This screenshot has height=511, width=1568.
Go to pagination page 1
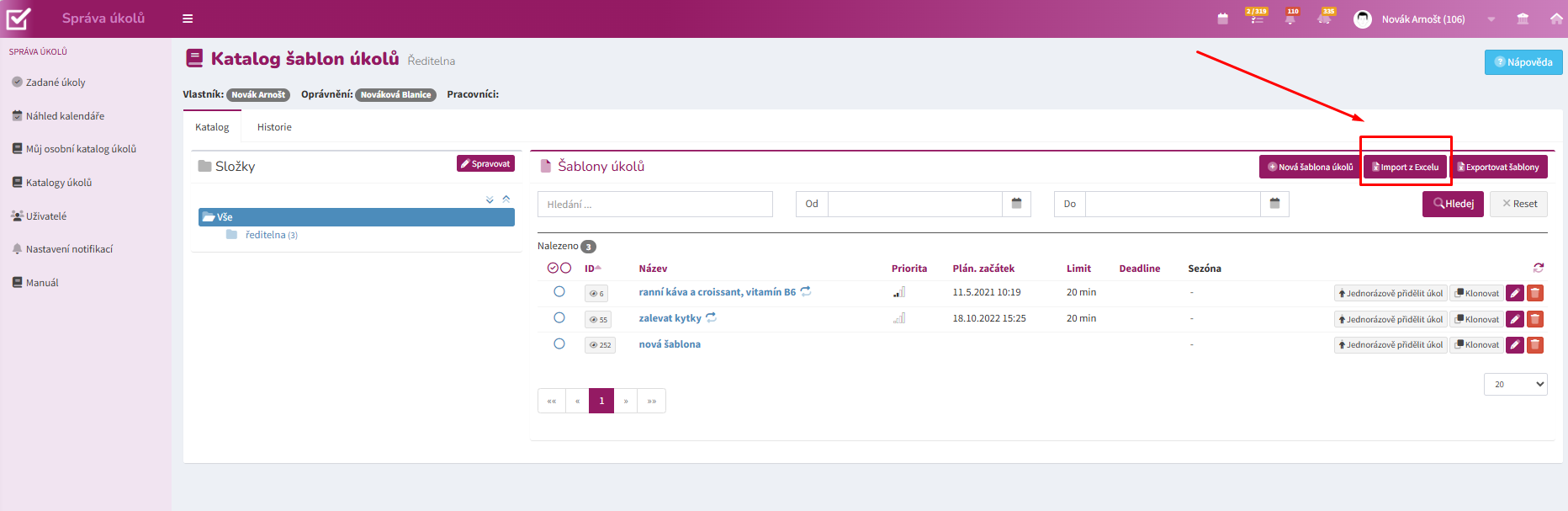pyautogui.click(x=601, y=401)
